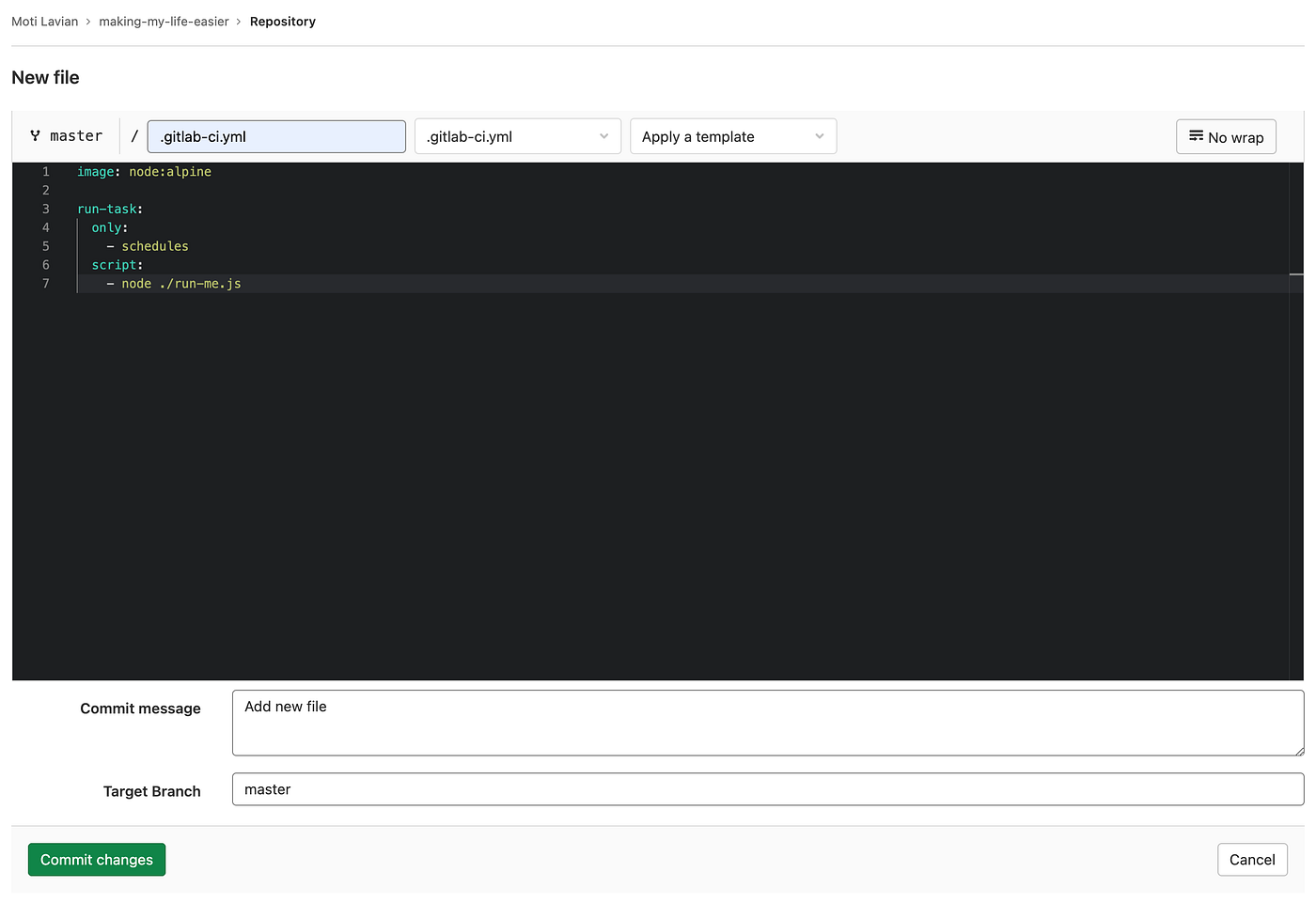Click the chevron on the file type selector
Image resolution: width=1316 pixels, height=903 pixels.
pos(604,136)
